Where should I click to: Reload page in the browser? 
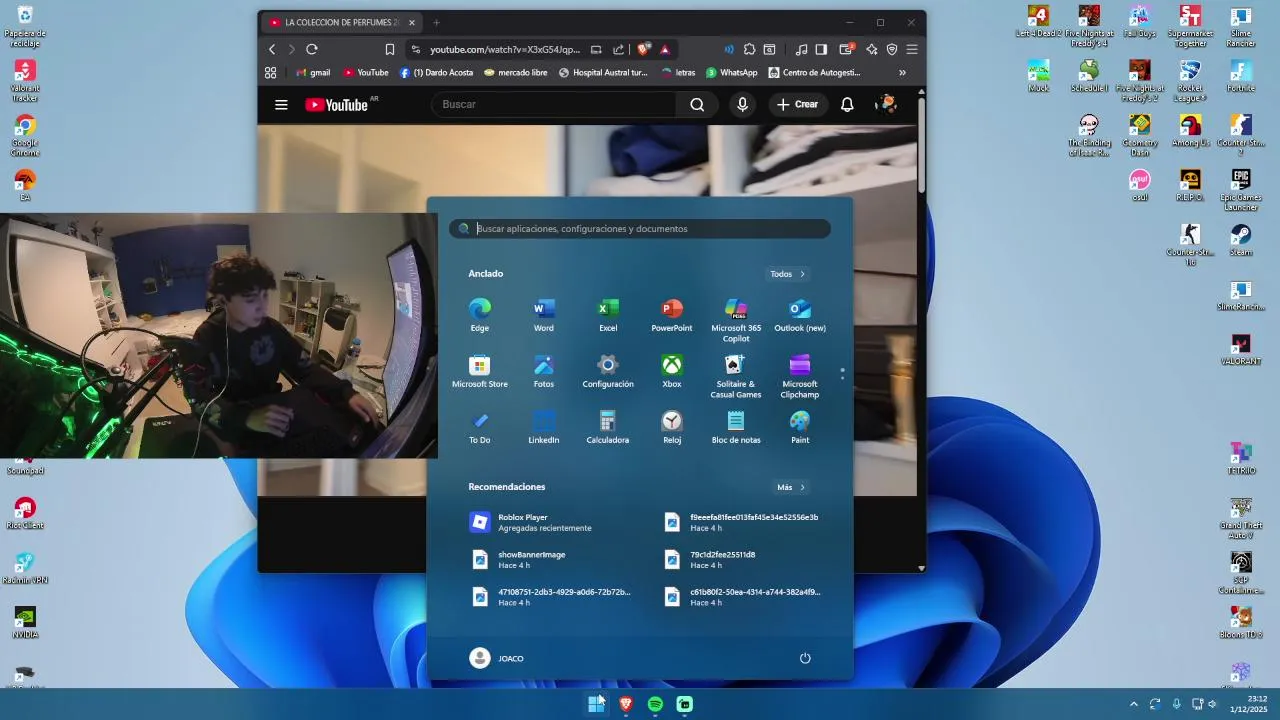(x=312, y=49)
